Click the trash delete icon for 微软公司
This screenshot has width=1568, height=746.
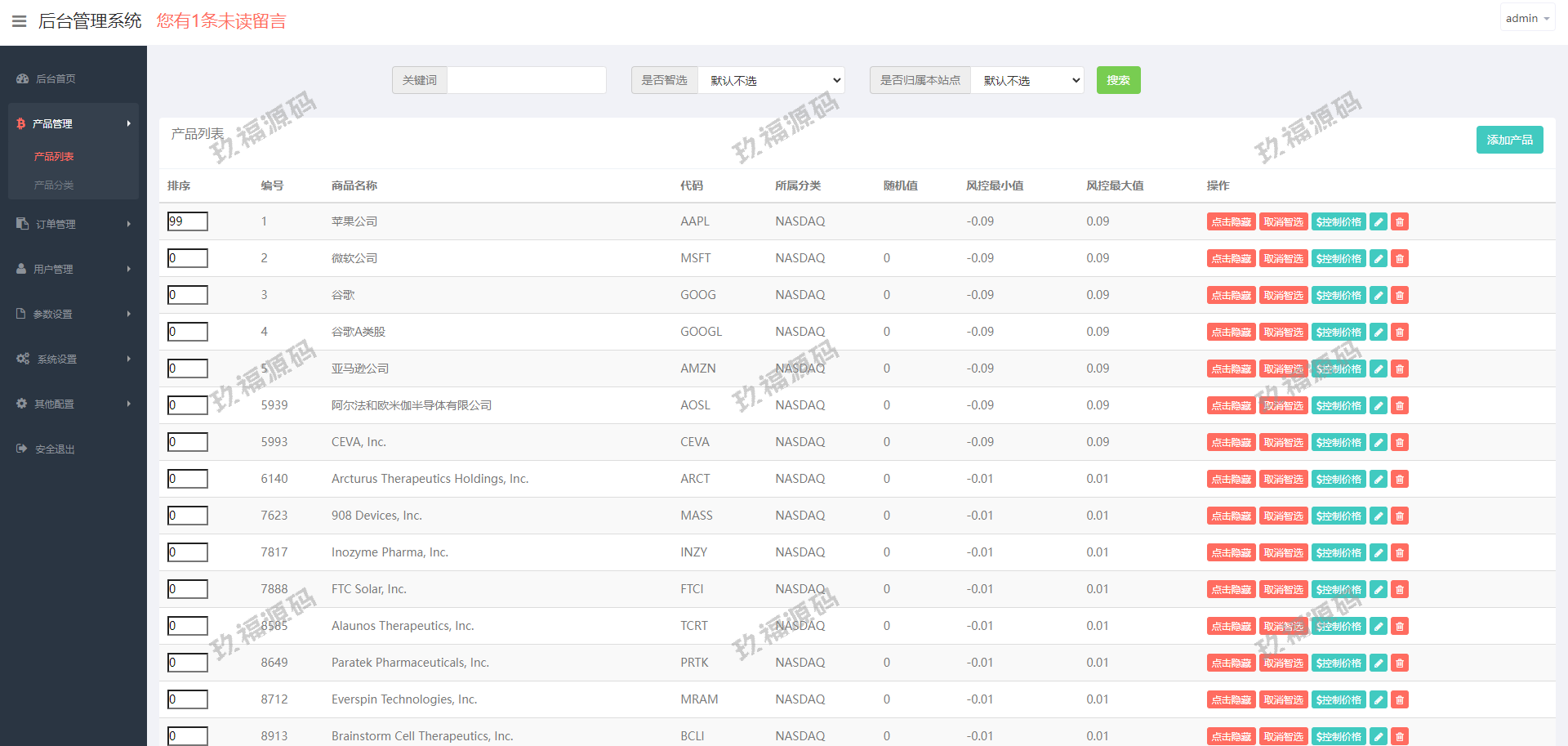pyautogui.click(x=1399, y=259)
